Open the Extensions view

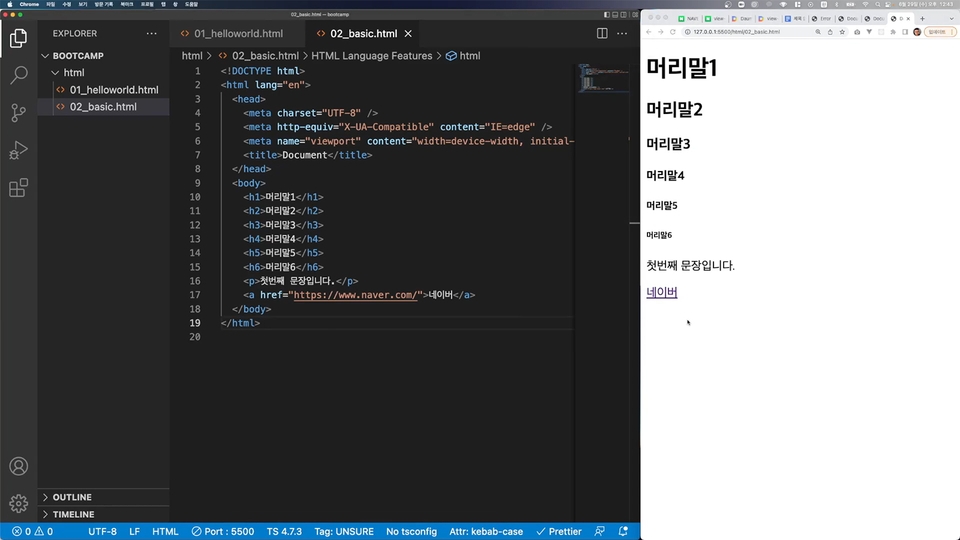(x=18, y=187)
